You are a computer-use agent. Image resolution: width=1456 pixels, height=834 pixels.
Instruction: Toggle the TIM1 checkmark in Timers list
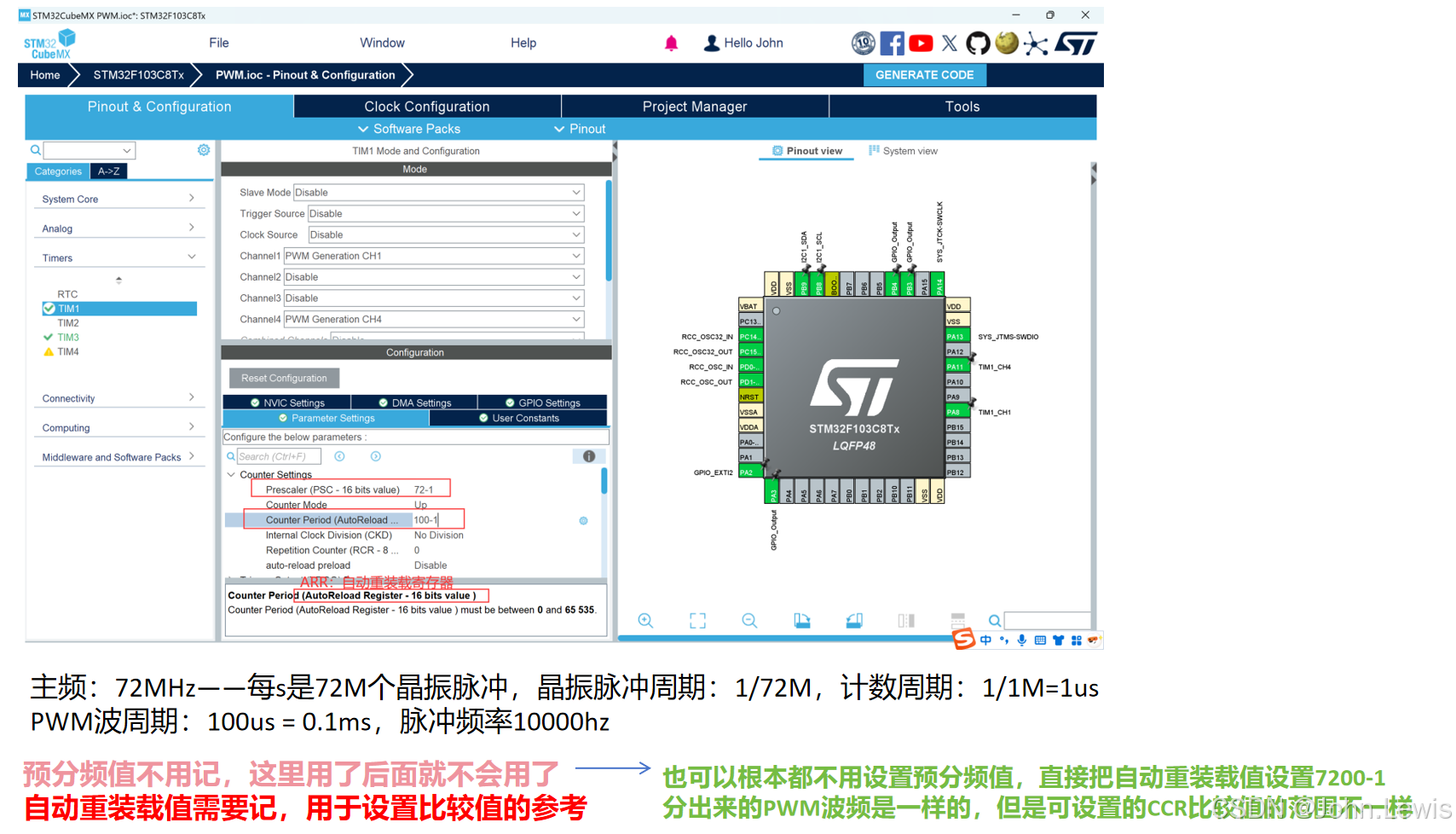(49, 309)
